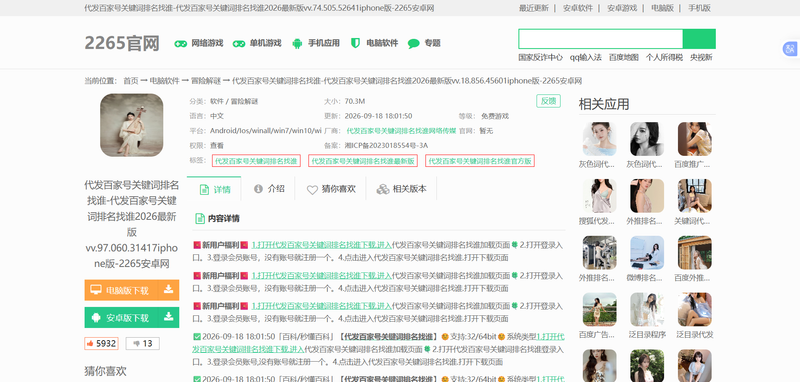Open the 百度广告 related app thumbnail
The image size is (800, 382).
point(599,309)
